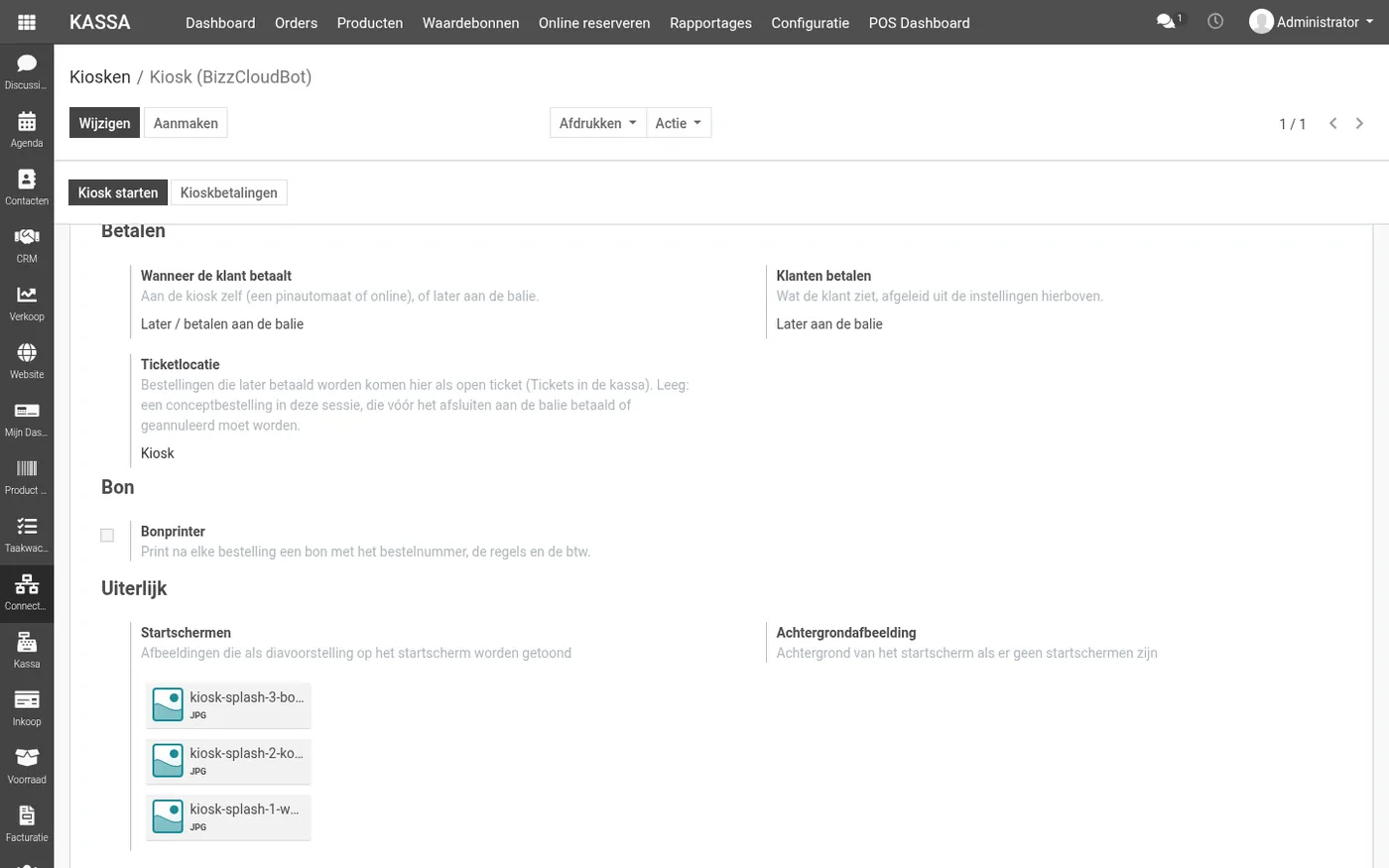Go to previous record arrow

coord(1333,124)
